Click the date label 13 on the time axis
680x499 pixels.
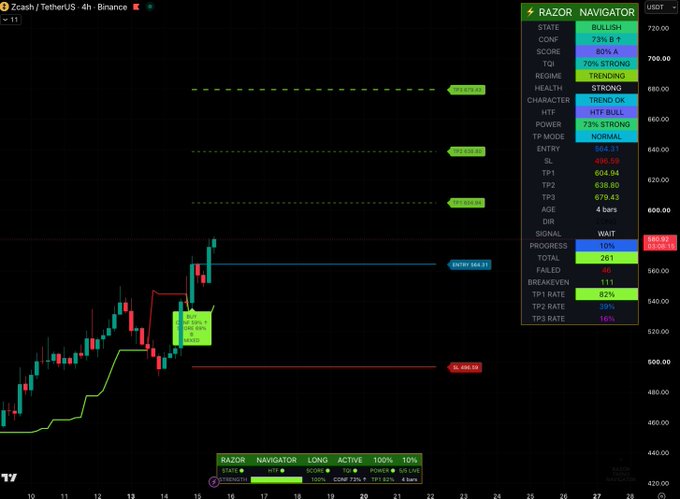pyautogui.click(x=131, y=496)
